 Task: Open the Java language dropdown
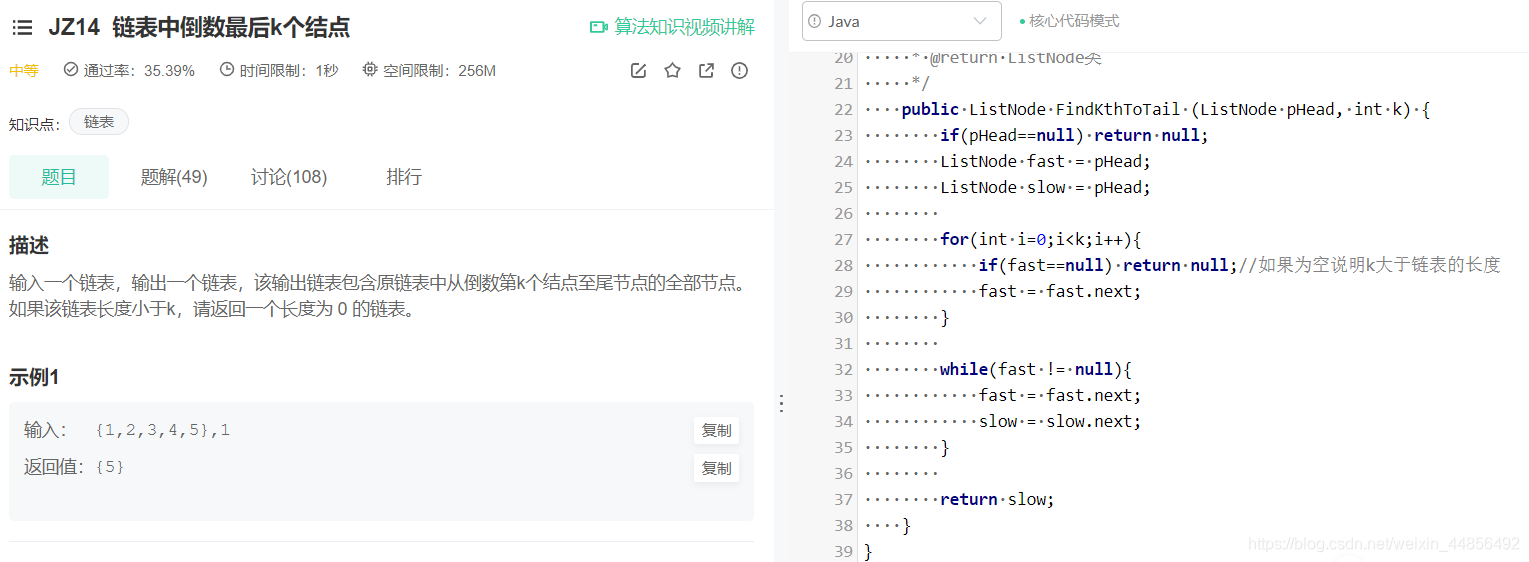coord(901,21)
